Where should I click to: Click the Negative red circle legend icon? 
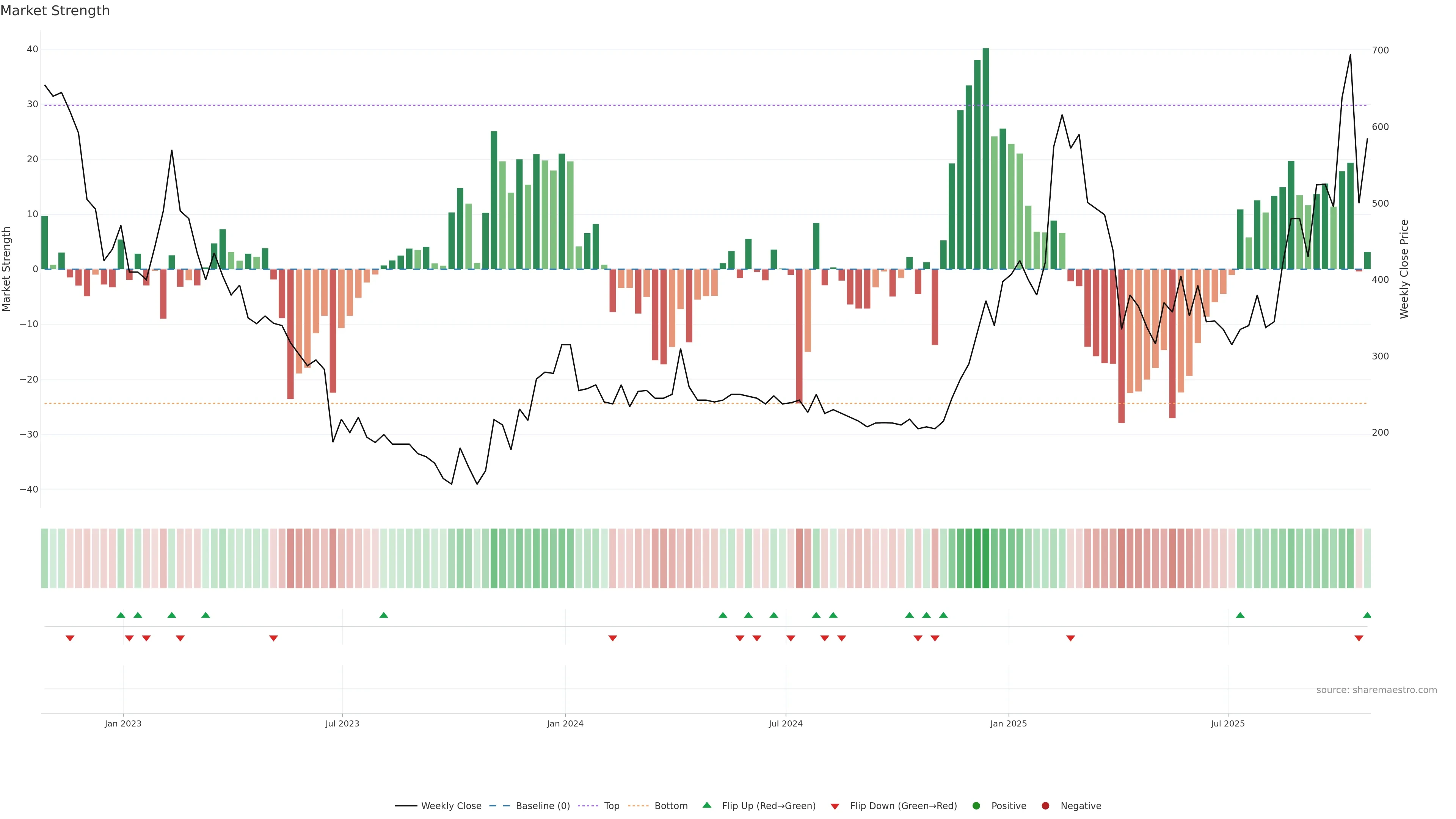click(1045, 805)
